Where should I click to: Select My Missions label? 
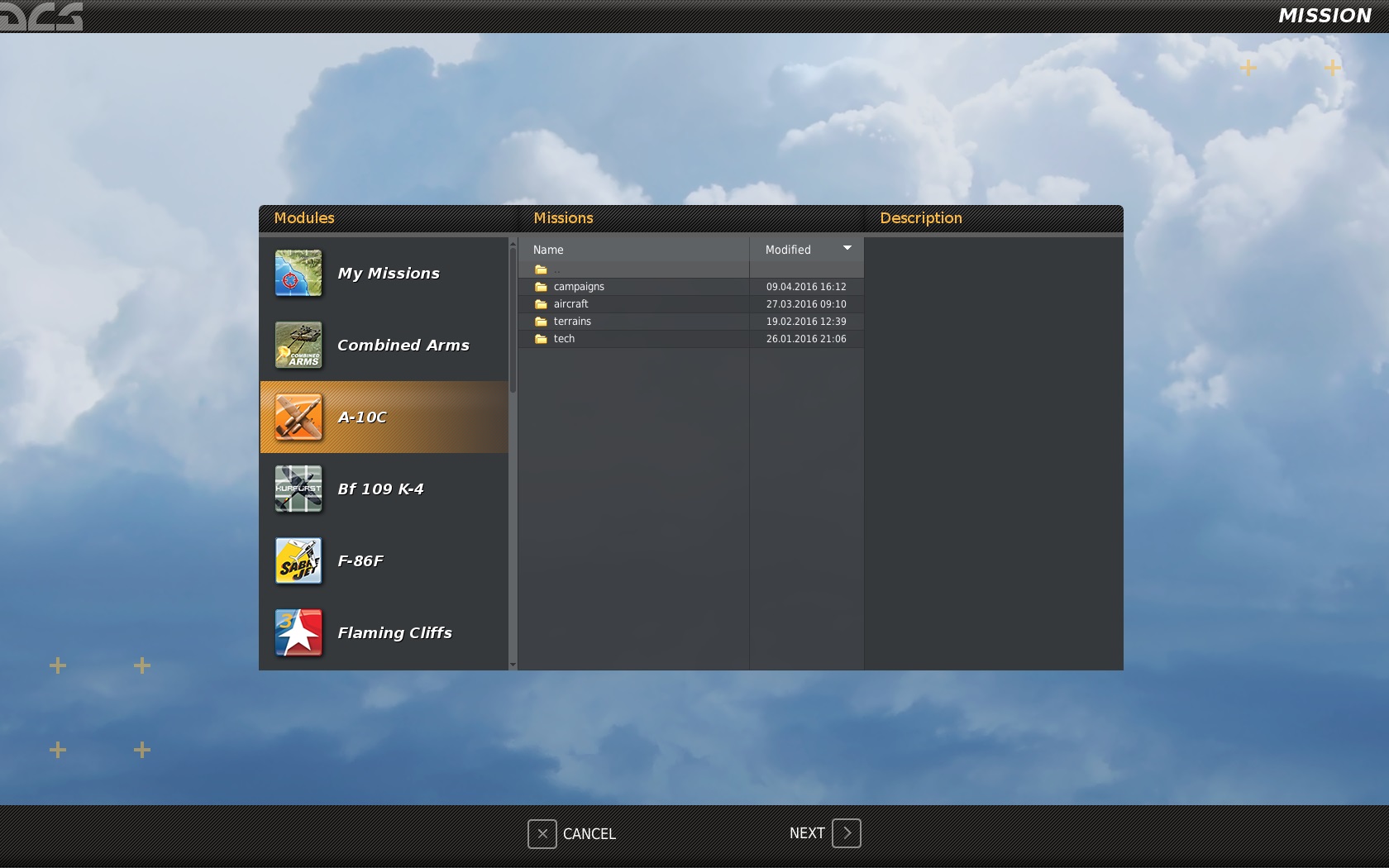(x=389, y=274)
